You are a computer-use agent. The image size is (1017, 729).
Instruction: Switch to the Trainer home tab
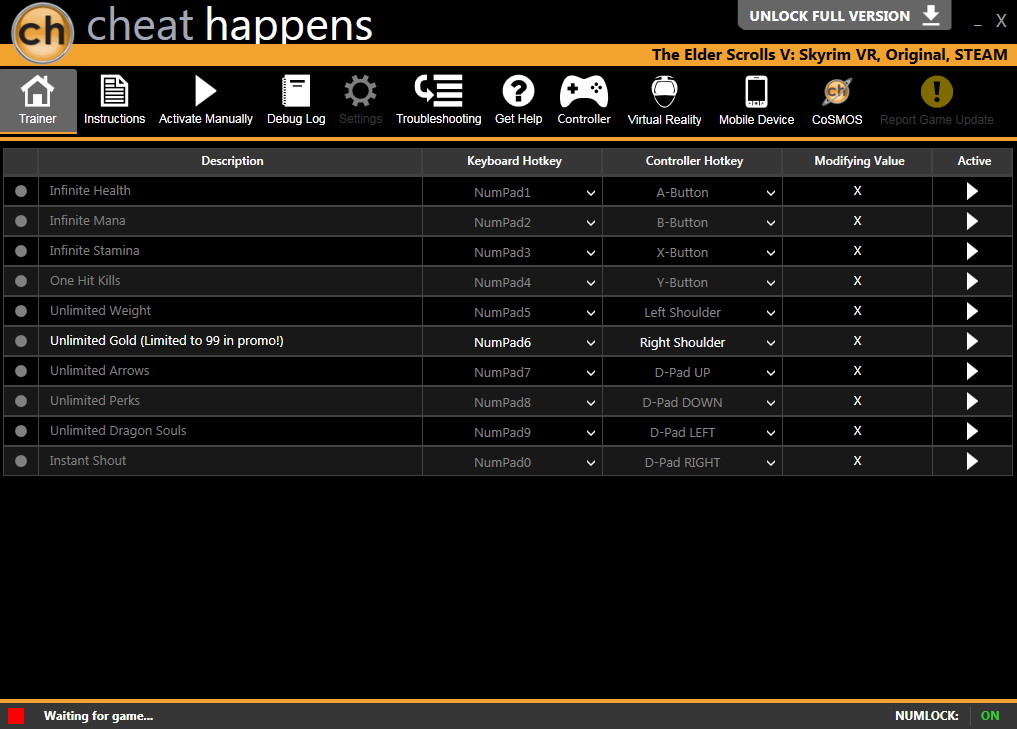tap(38, 101)
